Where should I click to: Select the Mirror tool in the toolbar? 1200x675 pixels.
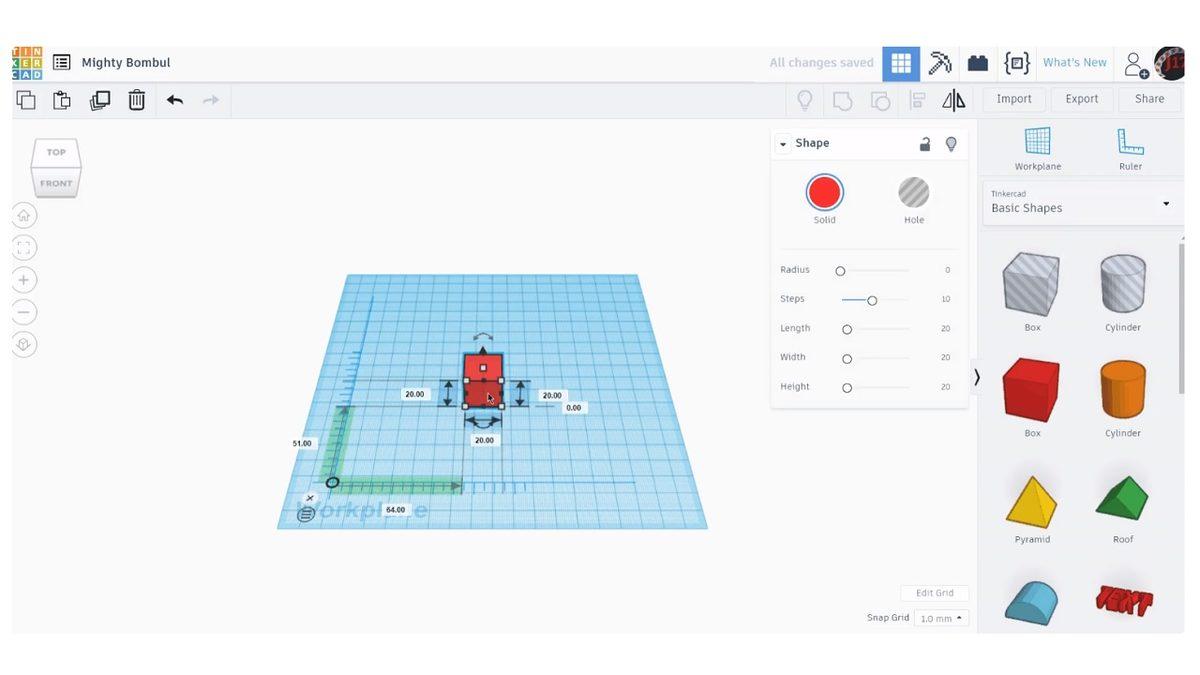click(953, 99)
